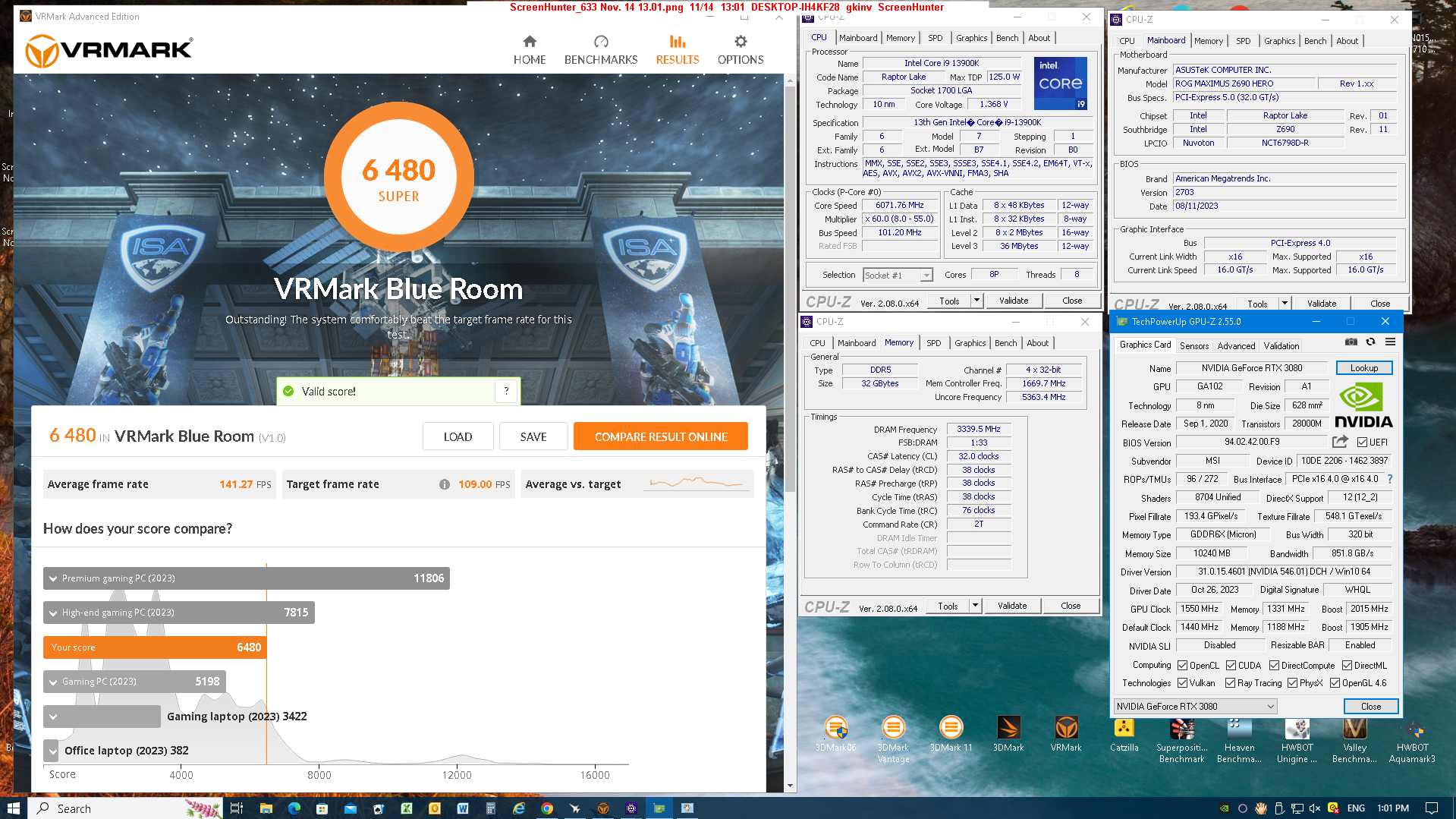The height and width of the screenshot is (819, 1456).
Task: Switch to Advanced tab in GPU-Z
Action: tap(1236, 345)
